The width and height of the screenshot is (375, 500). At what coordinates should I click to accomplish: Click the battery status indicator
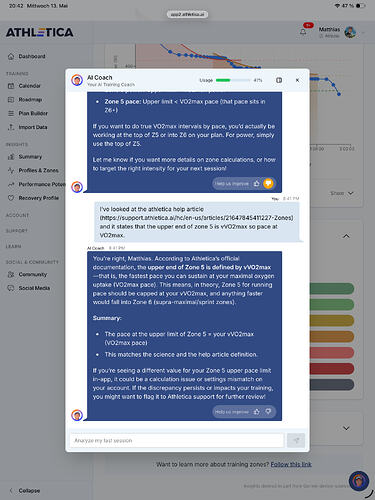[x=360, y=6]
